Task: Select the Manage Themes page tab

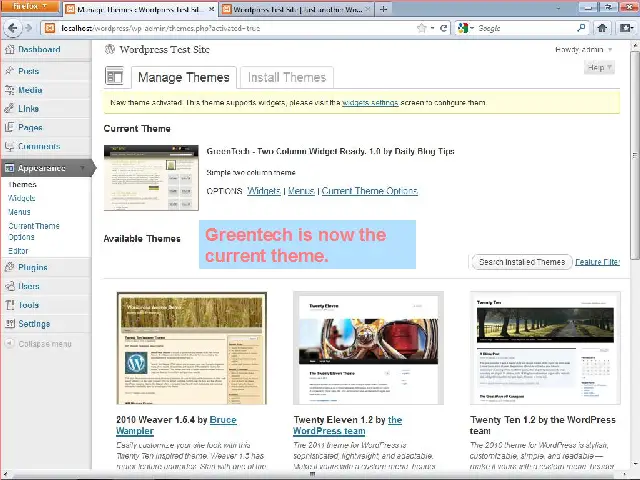Action: pos(184,77)
